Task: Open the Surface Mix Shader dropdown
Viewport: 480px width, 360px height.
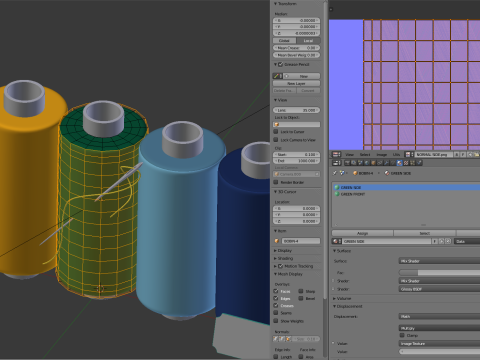Action: pyautogui.click(x=439, y=261)
